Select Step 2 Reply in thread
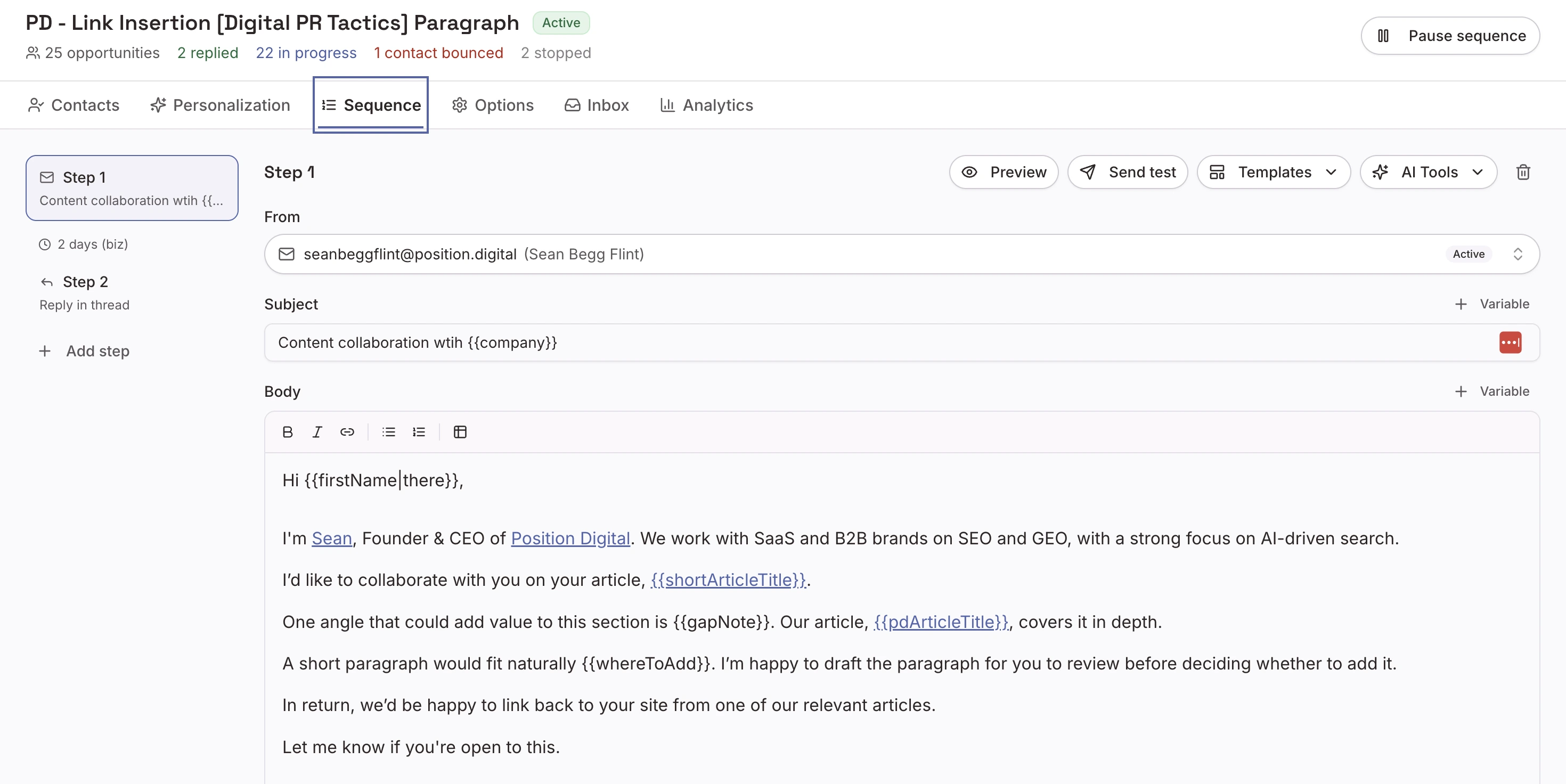This screenshot has width=1566, height=784. click(x=132, y=293)
